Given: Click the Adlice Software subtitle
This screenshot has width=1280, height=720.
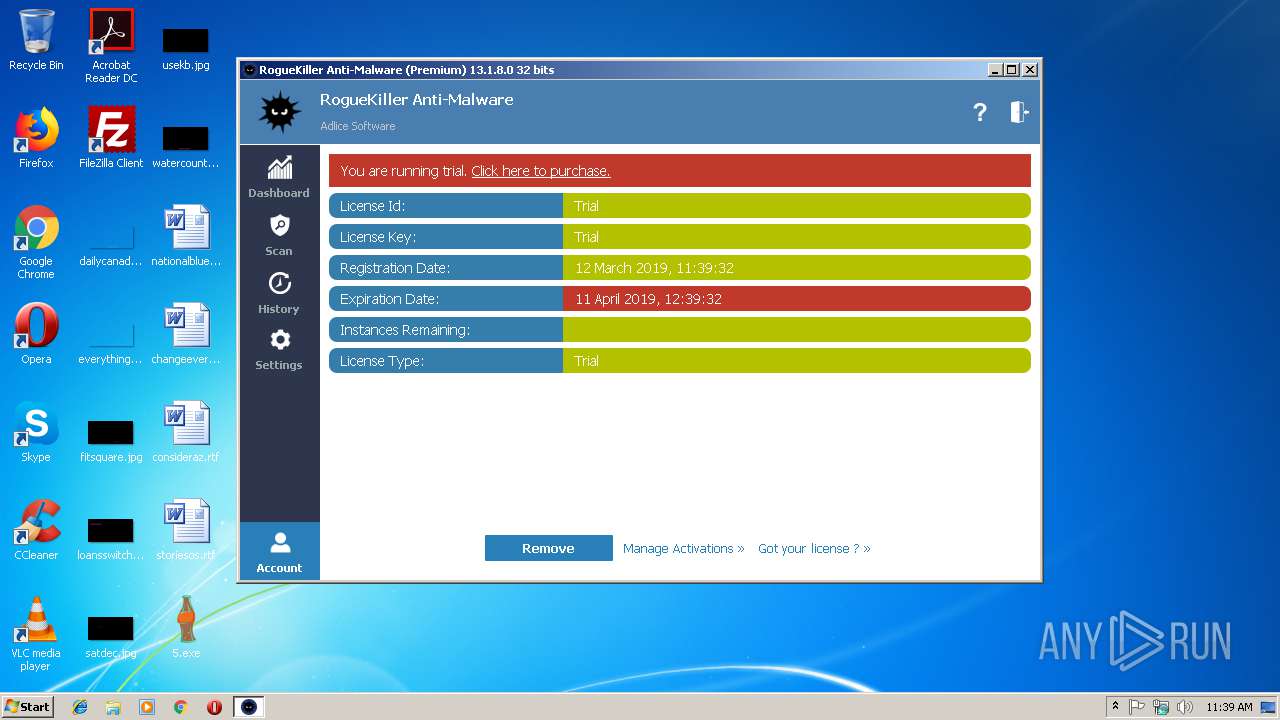Looking at the screenshot, I should 358,126.
